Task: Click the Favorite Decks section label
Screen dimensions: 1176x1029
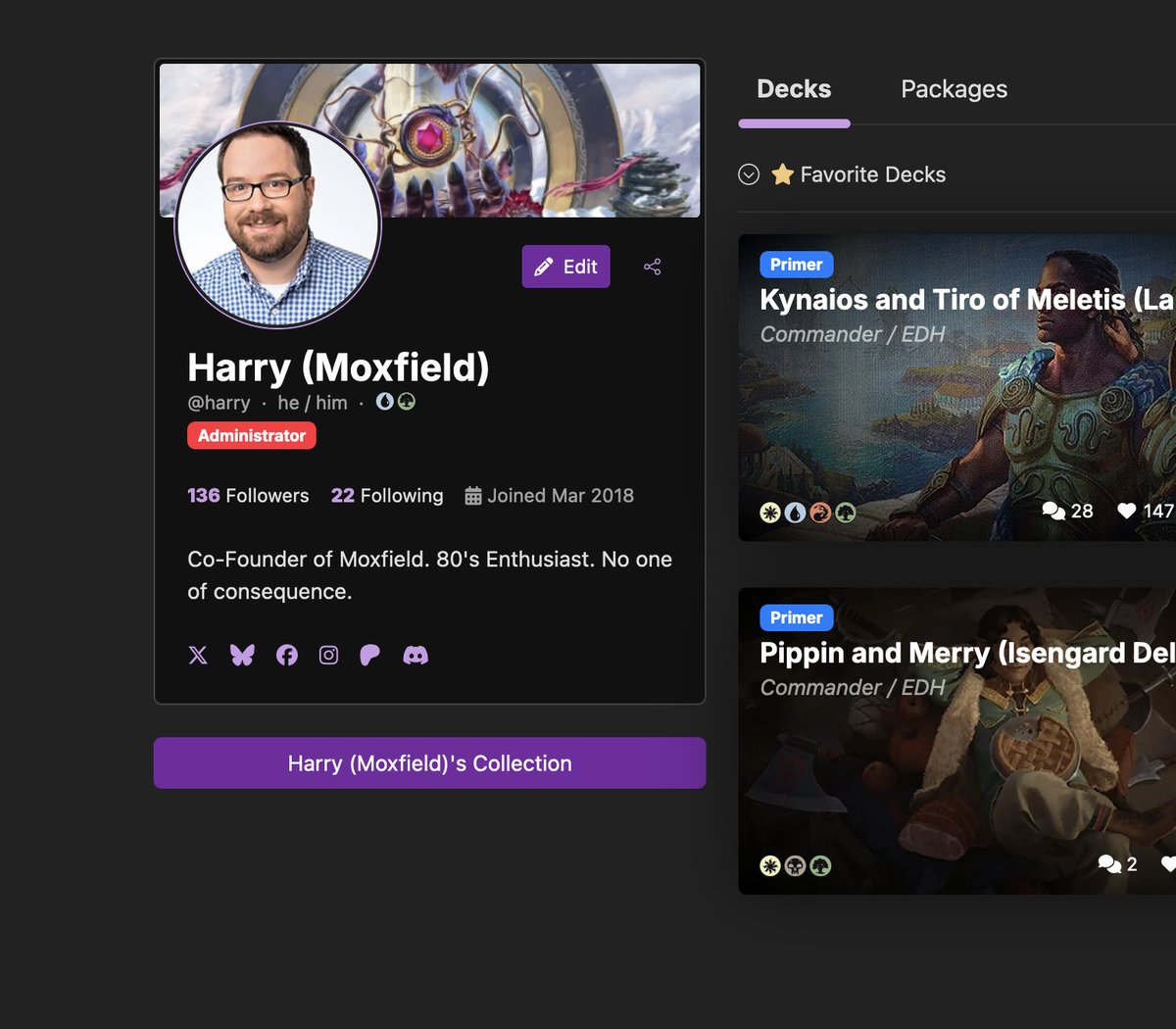Action: pyautogui.click(x=873, y=174)
